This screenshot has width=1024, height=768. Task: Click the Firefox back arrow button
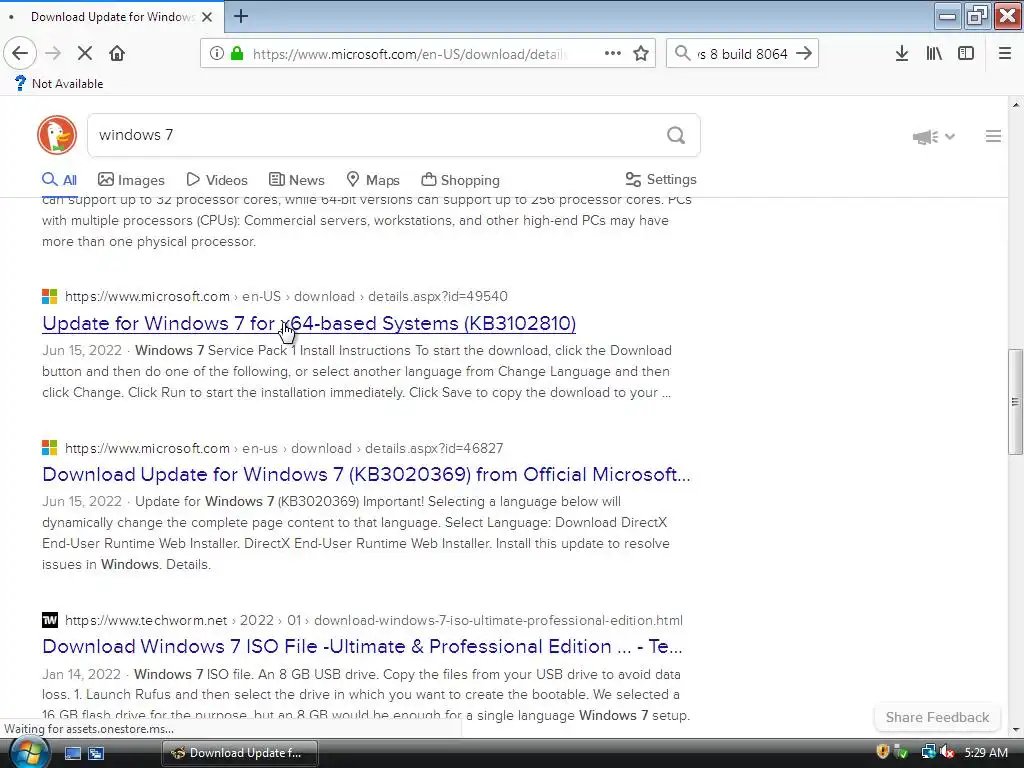coord(20,53)
